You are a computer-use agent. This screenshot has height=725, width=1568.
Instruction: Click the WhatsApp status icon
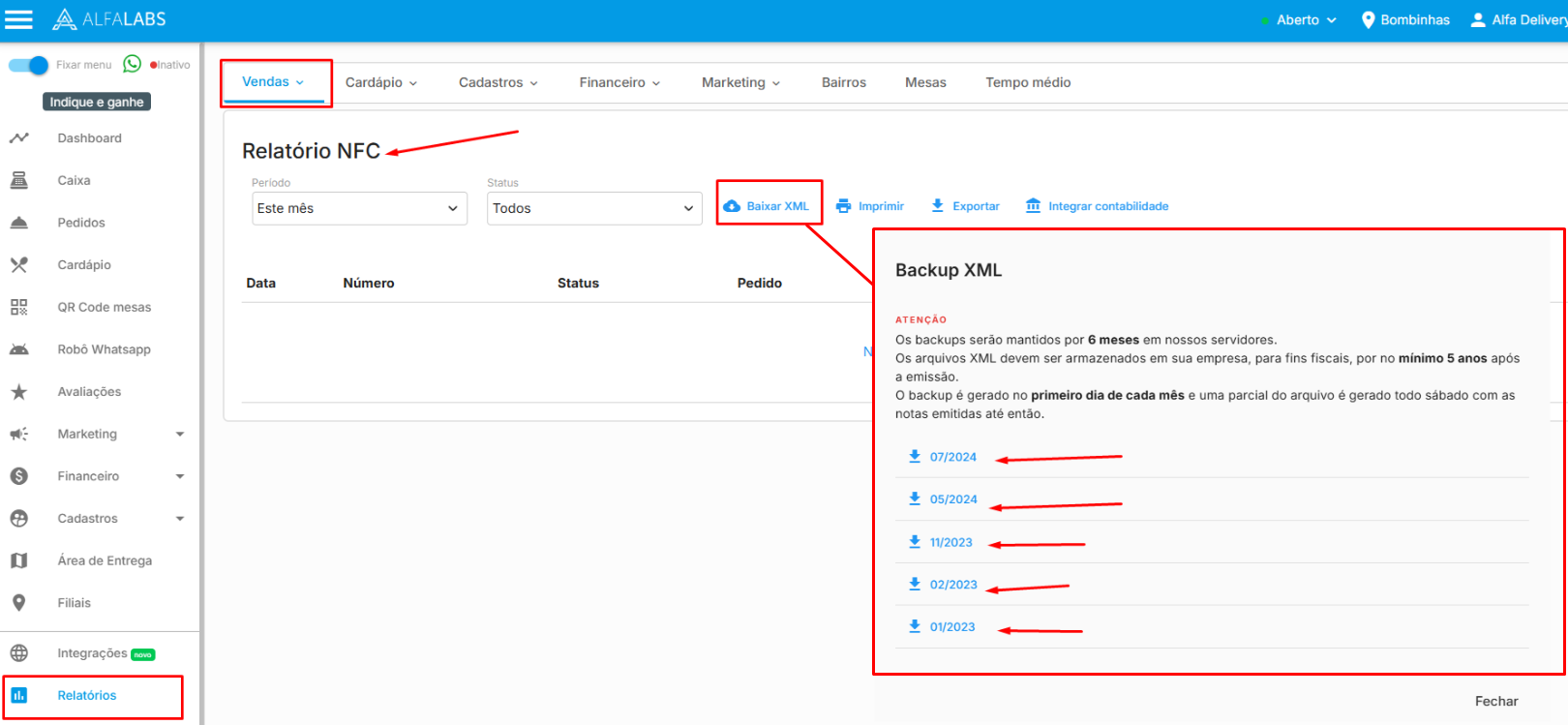133,64
